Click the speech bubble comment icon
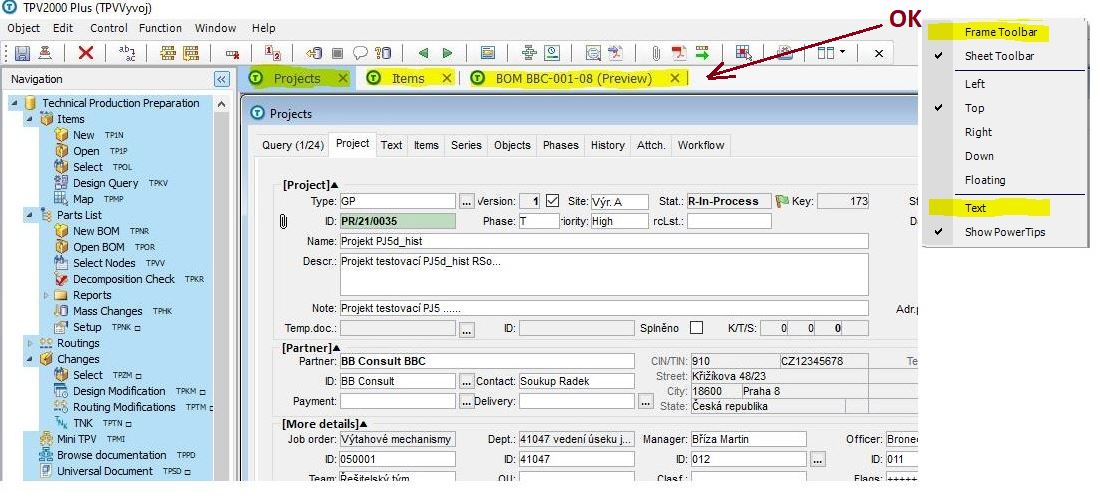1102x504 pixels. (359, 53)
